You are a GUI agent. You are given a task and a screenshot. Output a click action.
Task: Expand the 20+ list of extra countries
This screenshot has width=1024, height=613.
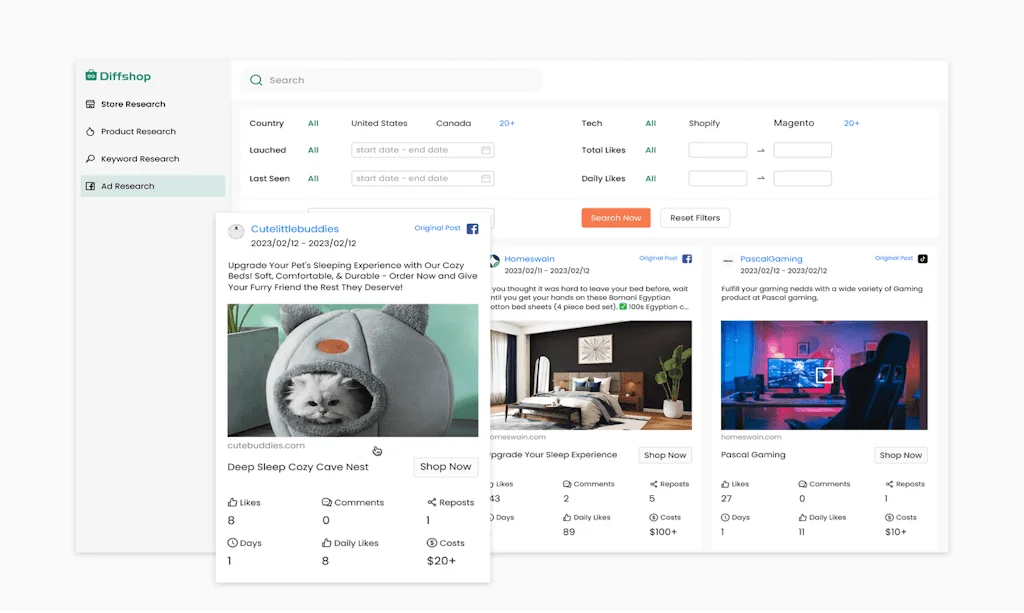click(x=507, y=123)
